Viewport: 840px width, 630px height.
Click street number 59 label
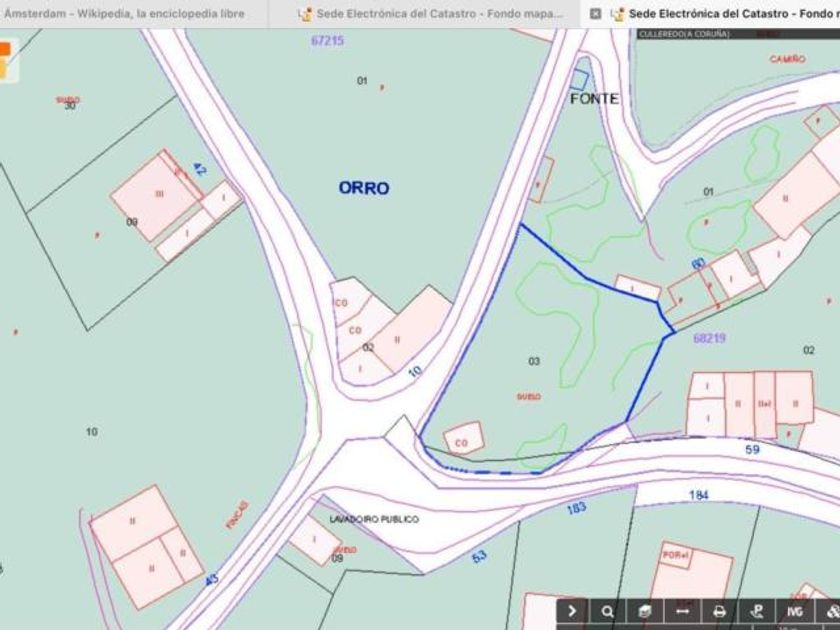(753, 449)
